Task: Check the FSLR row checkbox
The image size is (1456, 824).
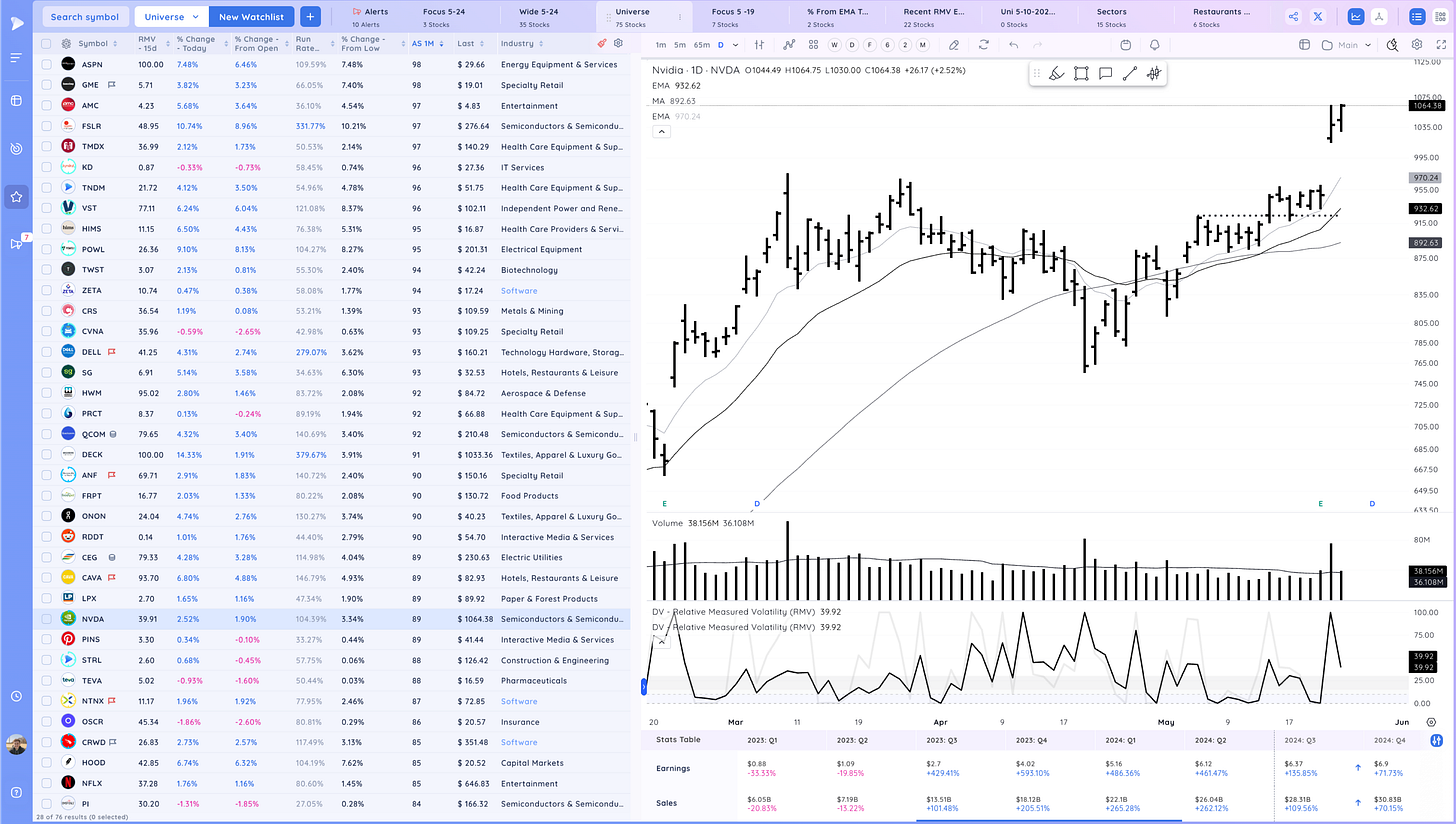Action: point(46,126)
